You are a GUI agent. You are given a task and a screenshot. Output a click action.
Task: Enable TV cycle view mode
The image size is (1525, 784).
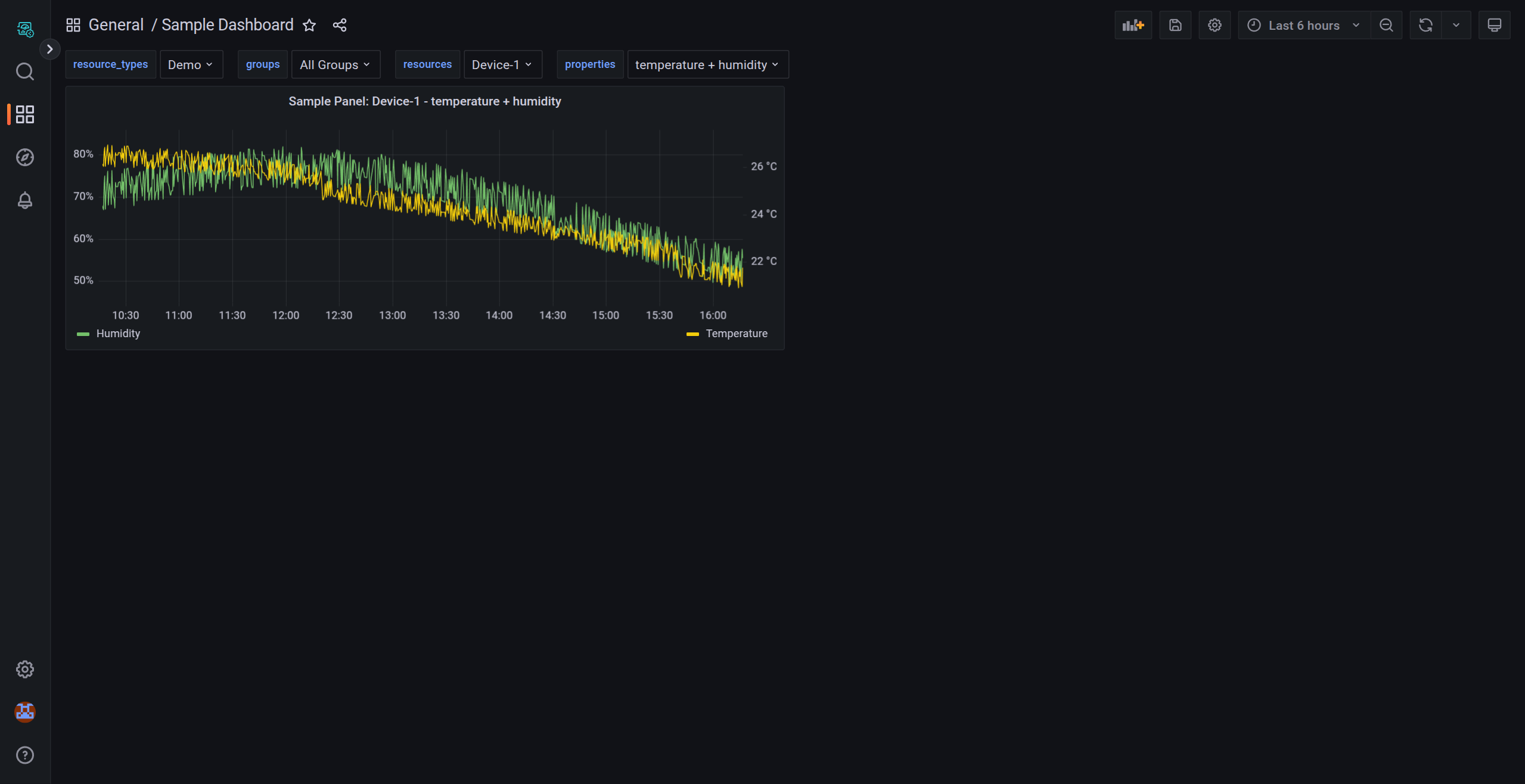(1495, 25)
